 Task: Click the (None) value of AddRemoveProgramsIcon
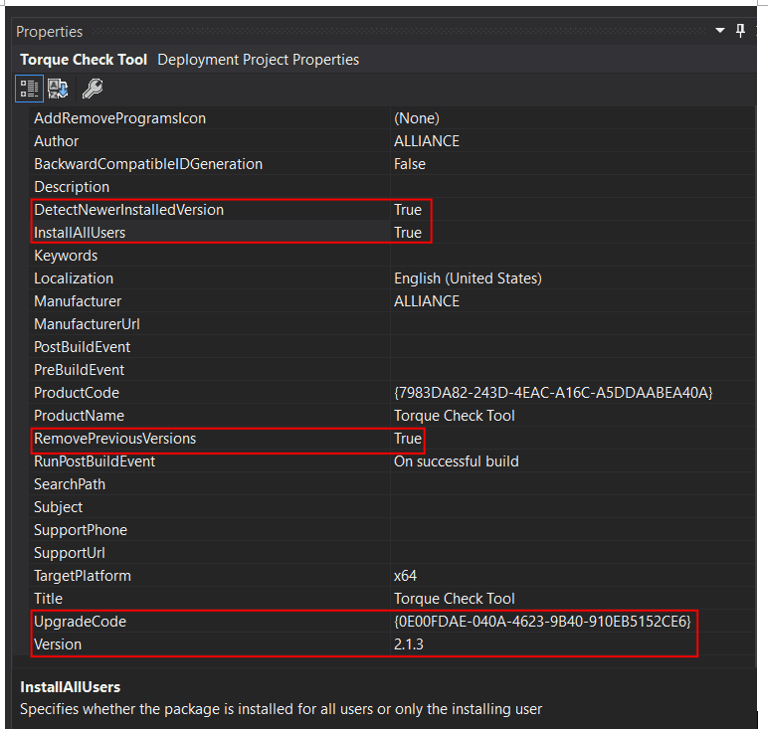click(417, 118)
